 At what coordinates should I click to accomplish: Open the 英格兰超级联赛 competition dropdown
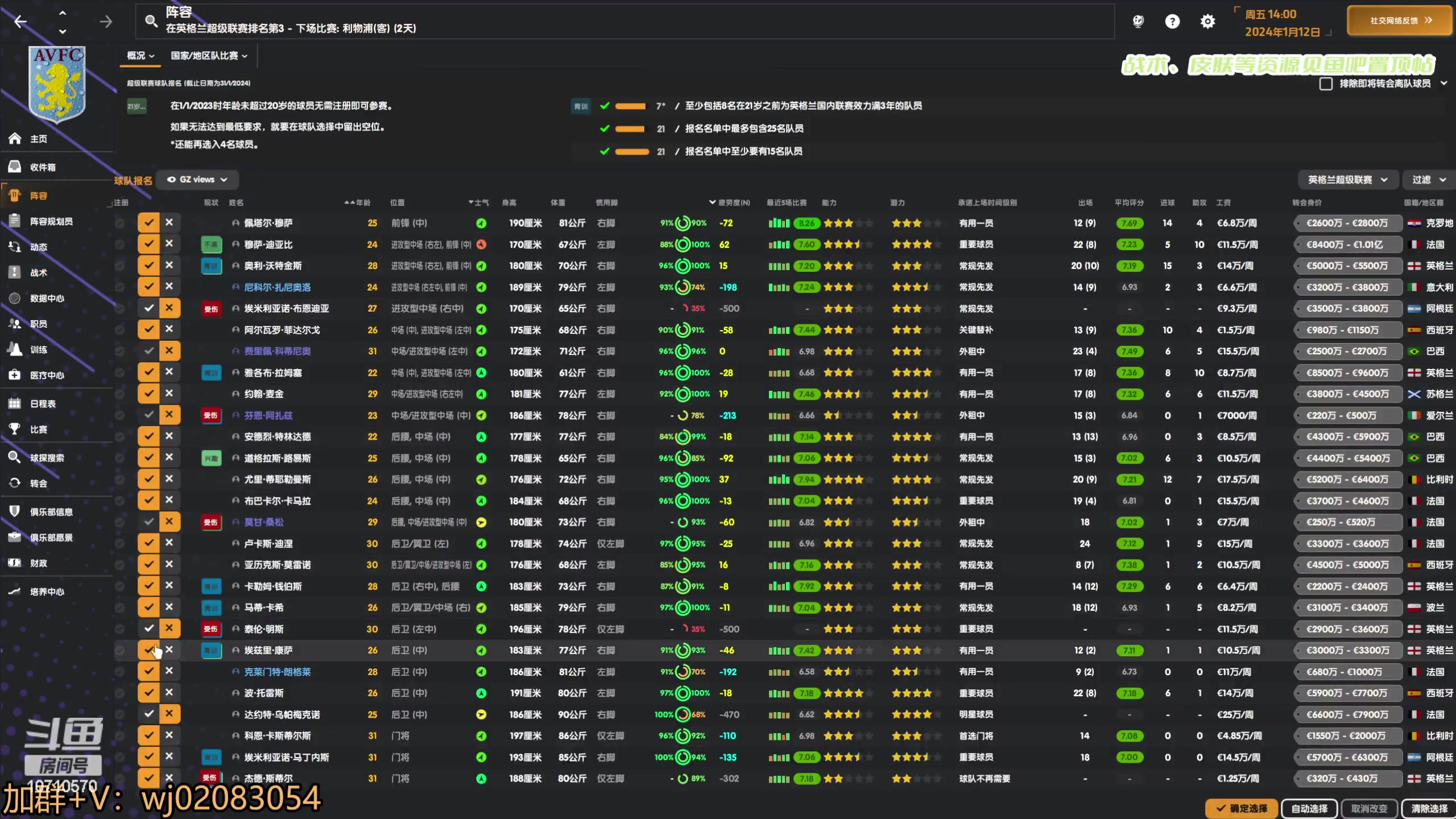point(1347,180)
